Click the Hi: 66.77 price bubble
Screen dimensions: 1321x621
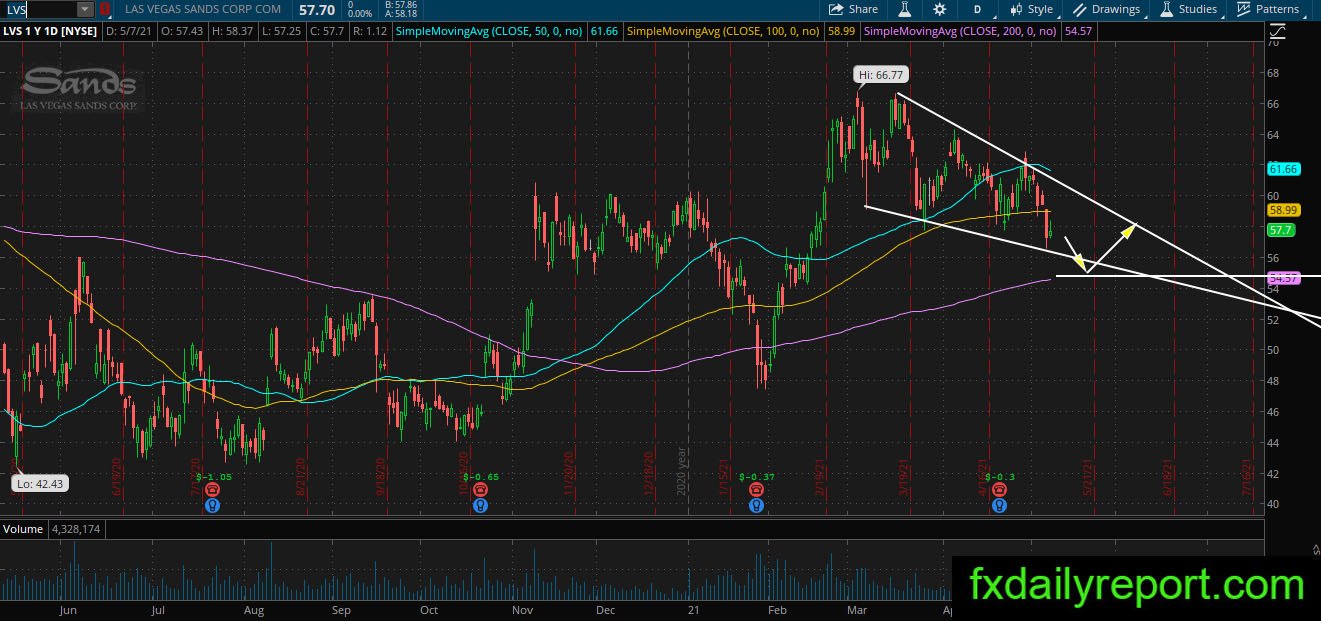(881, 75)
